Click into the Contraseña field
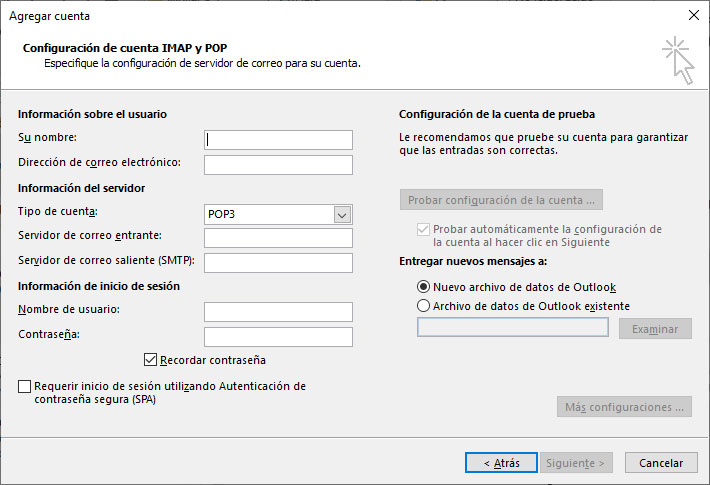Viewport: 710px width, 485px height. coord(278,336)
